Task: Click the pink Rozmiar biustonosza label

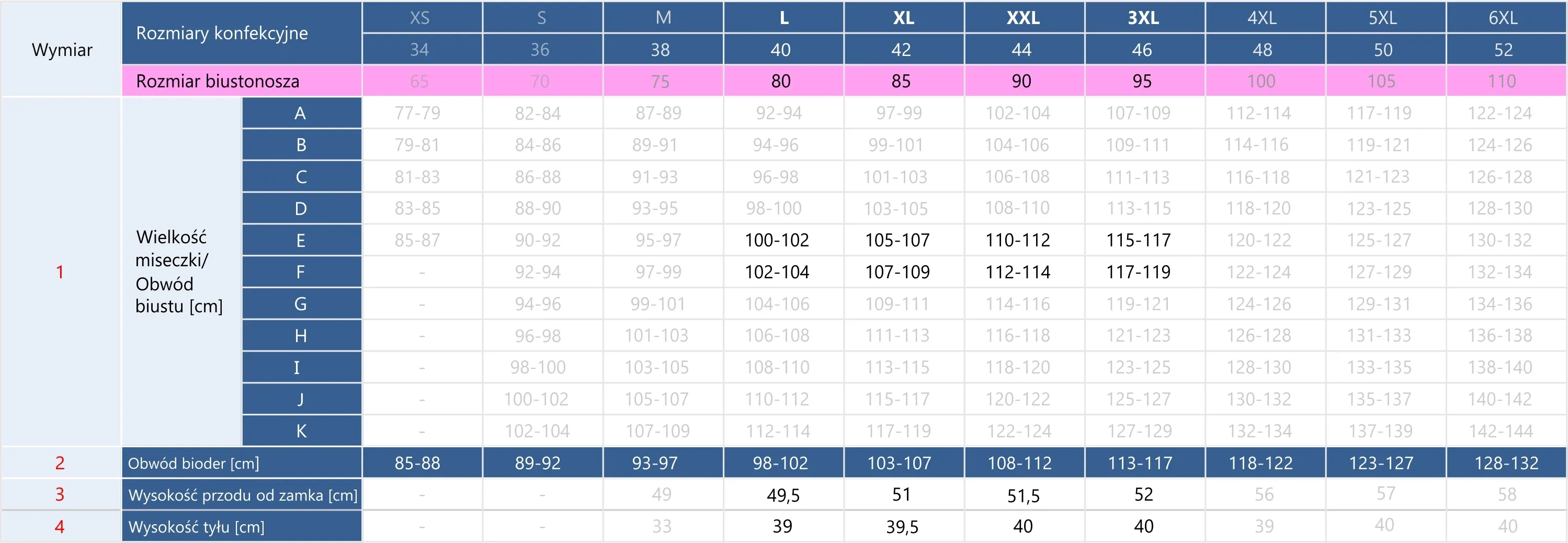Action: pyautogui.click(x=217, y=81)
